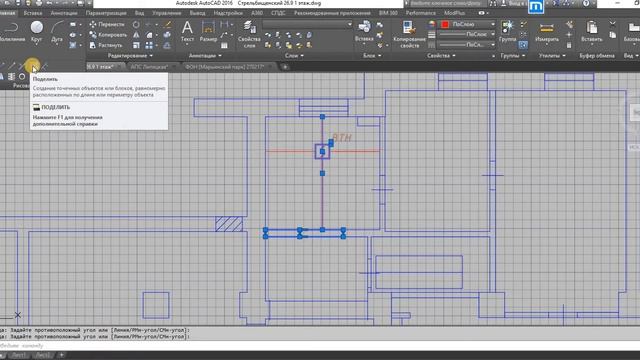Click the Insert block (Вставка) icon
This screenshot has height=360, width=640.
[364, 31]
